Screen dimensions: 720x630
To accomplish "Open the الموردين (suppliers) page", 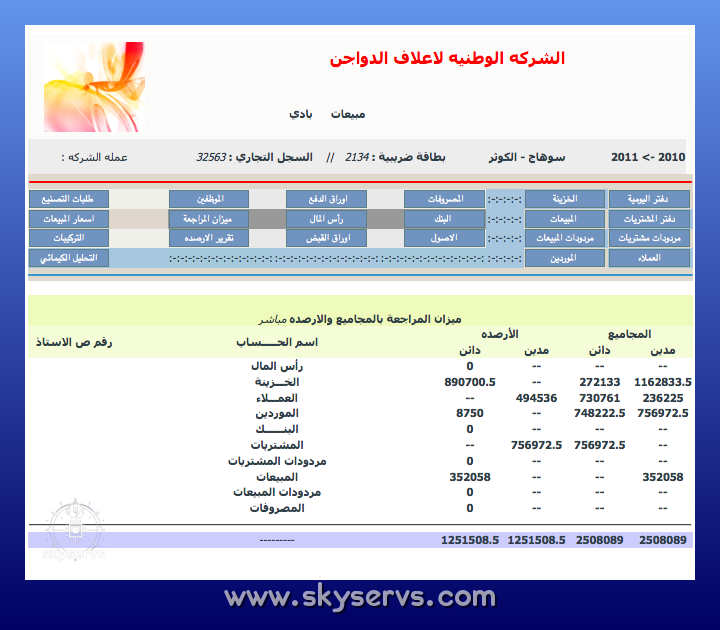I will coord(565,258).
